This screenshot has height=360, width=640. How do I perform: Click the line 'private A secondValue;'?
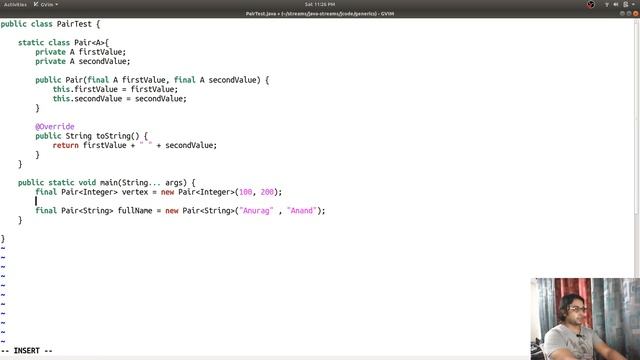tap(82, 61)
